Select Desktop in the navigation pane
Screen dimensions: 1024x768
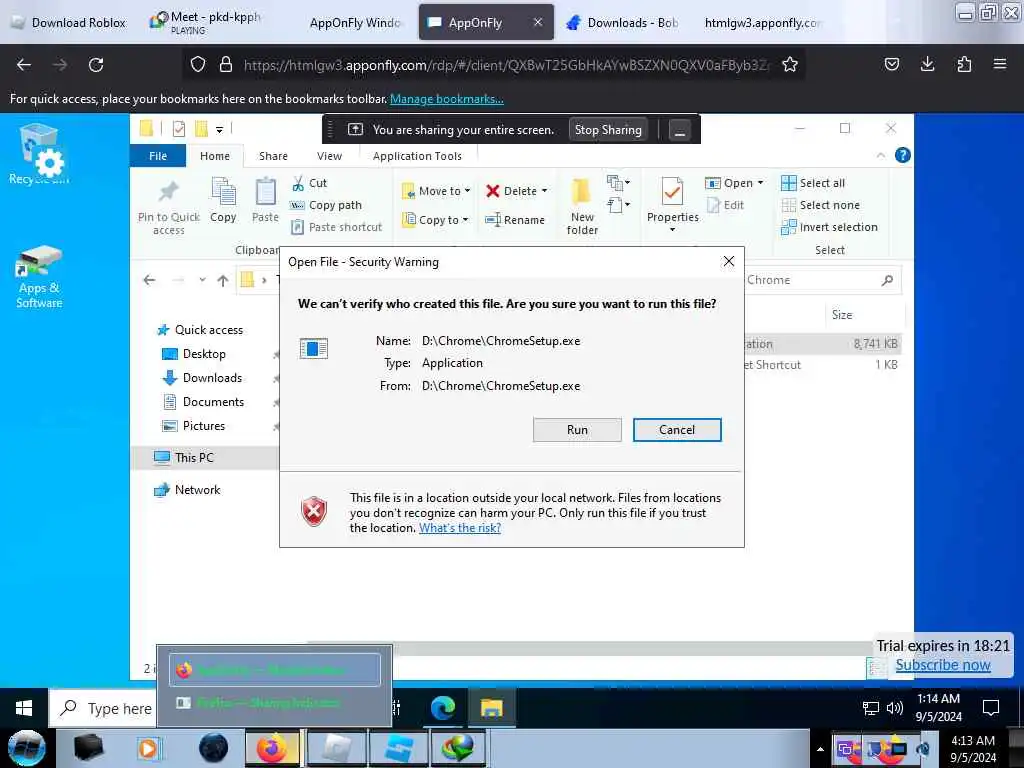click(x=193, y=354)
